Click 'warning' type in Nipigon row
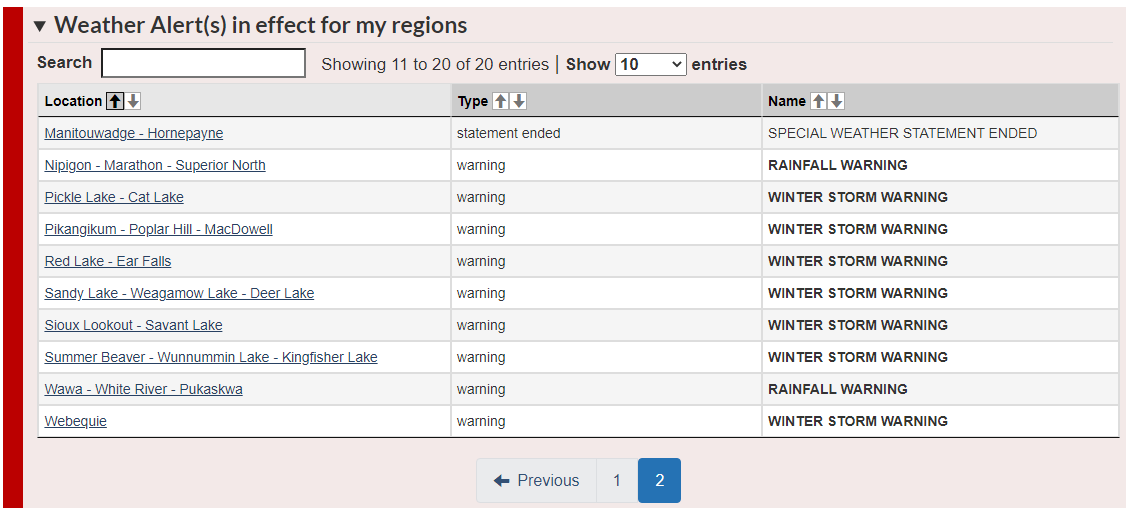Screen dimensions: 1126x508 [x=481, y=165]
